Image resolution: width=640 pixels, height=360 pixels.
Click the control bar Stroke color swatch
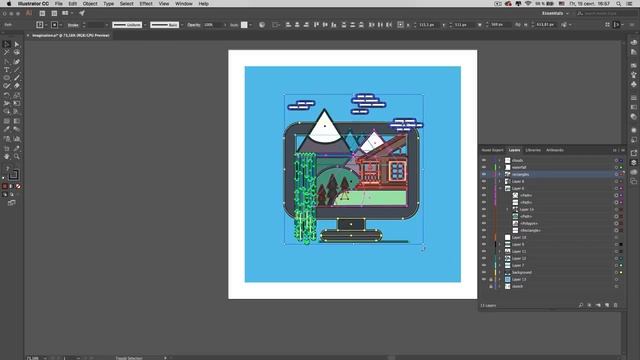55,25
